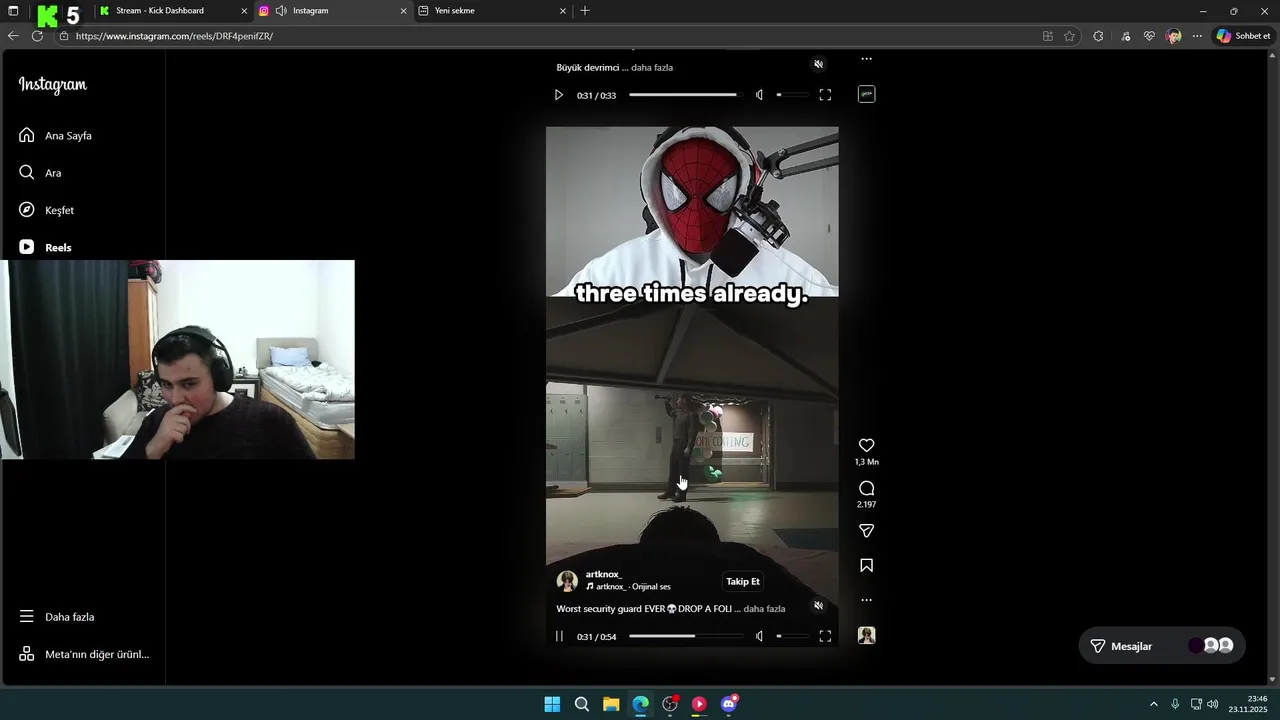
Task: Open File Explorer from taskbar
Action: [x=611, y=704]
